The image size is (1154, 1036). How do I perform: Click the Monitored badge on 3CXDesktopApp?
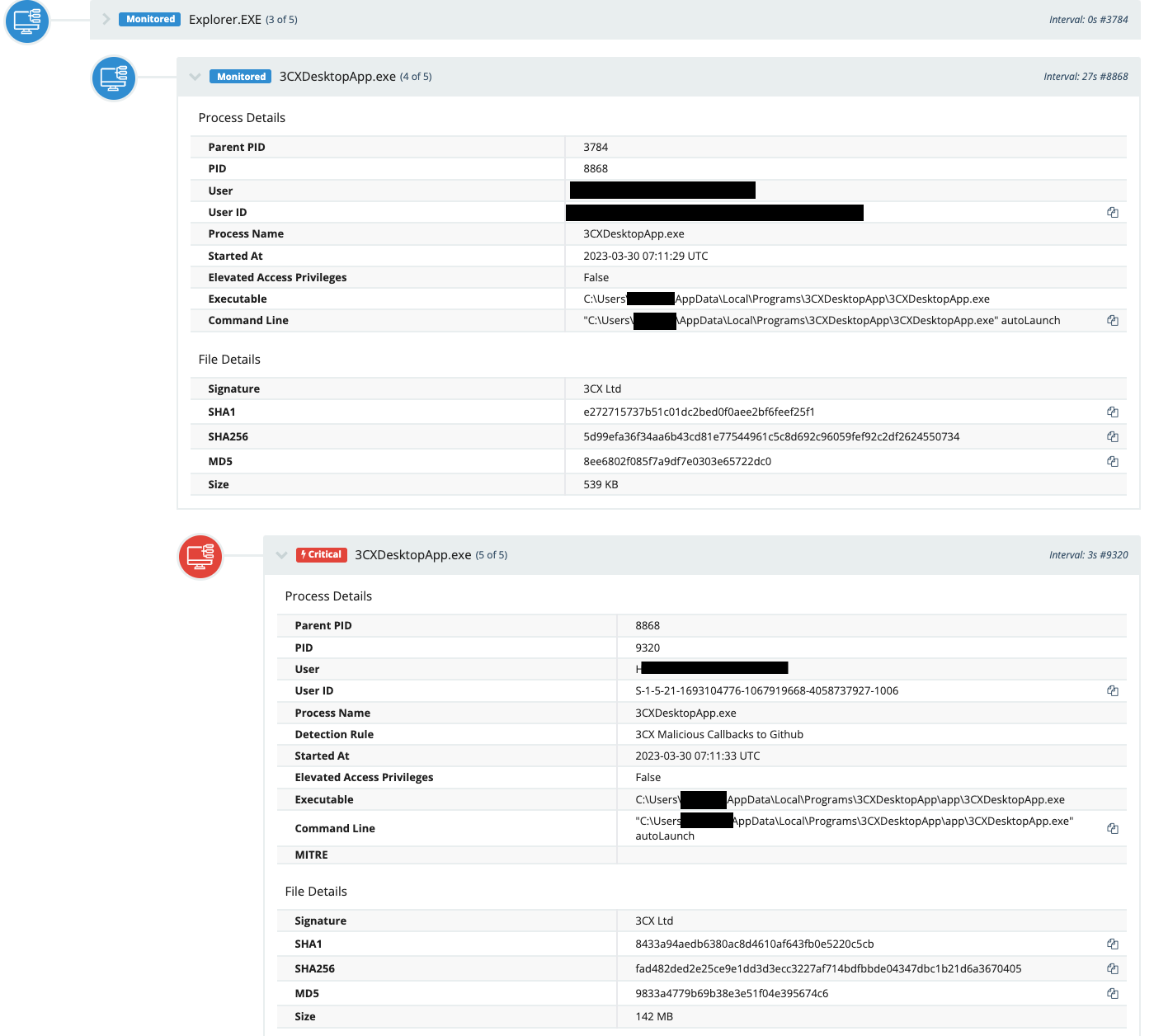[240, 76]
